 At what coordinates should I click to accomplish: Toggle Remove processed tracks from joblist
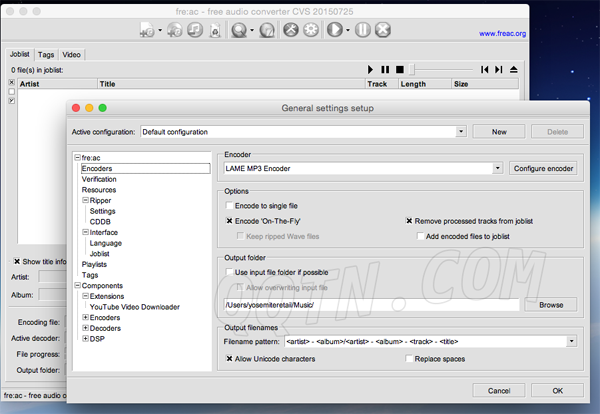pyautogui.click(x=410, y=220)
